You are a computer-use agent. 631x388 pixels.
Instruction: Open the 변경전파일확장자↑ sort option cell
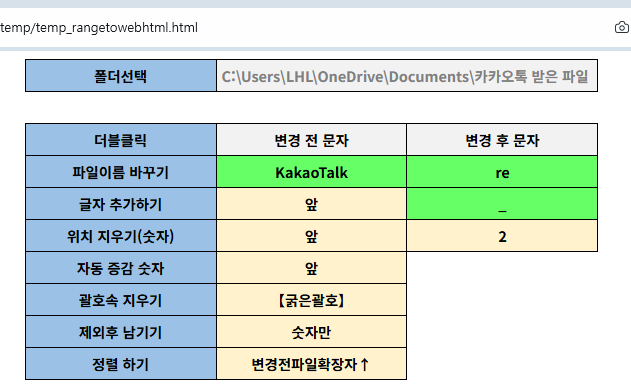click(311, 364)
